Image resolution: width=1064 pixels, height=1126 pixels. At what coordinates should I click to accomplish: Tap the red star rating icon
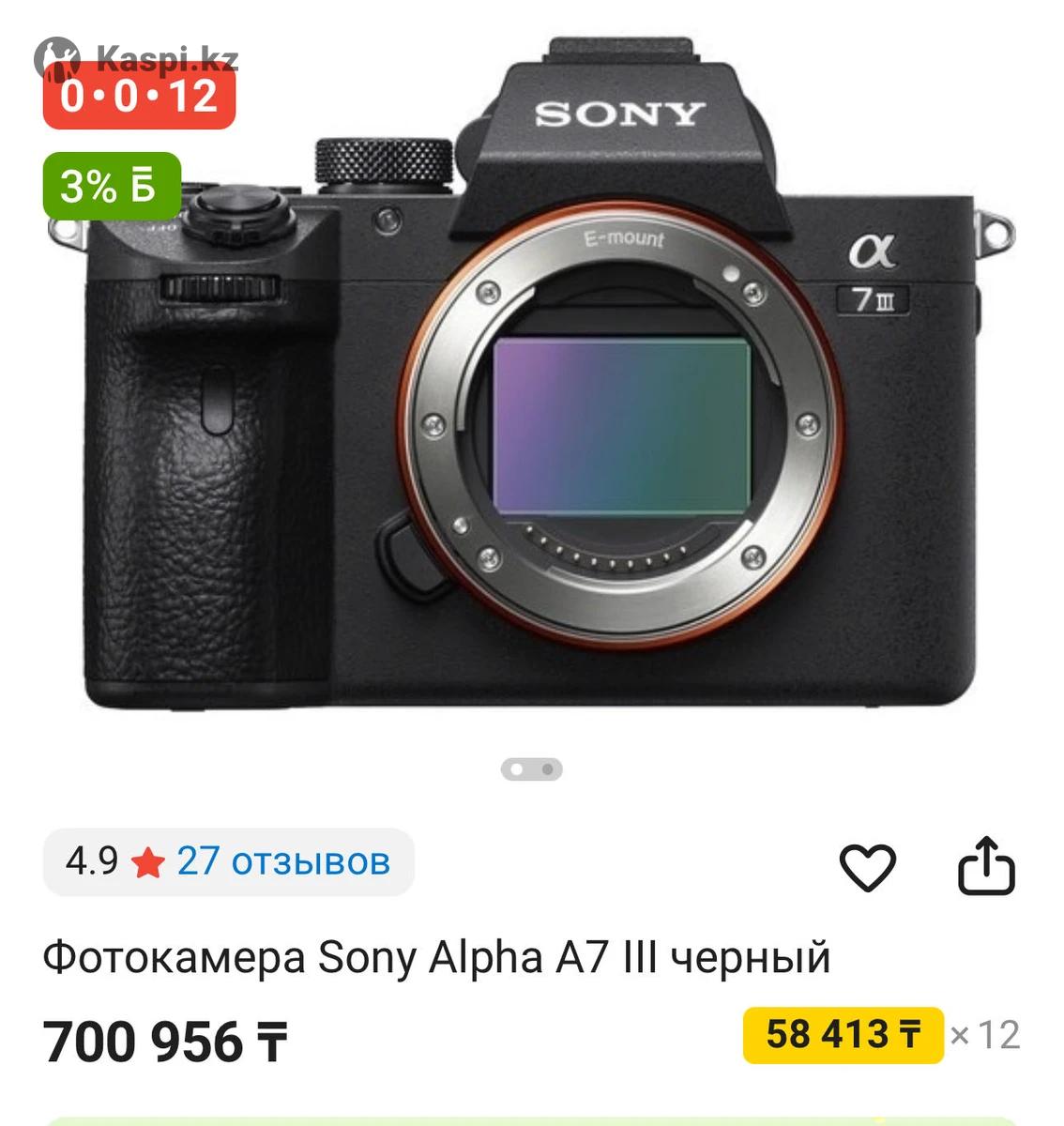[148, 861]
